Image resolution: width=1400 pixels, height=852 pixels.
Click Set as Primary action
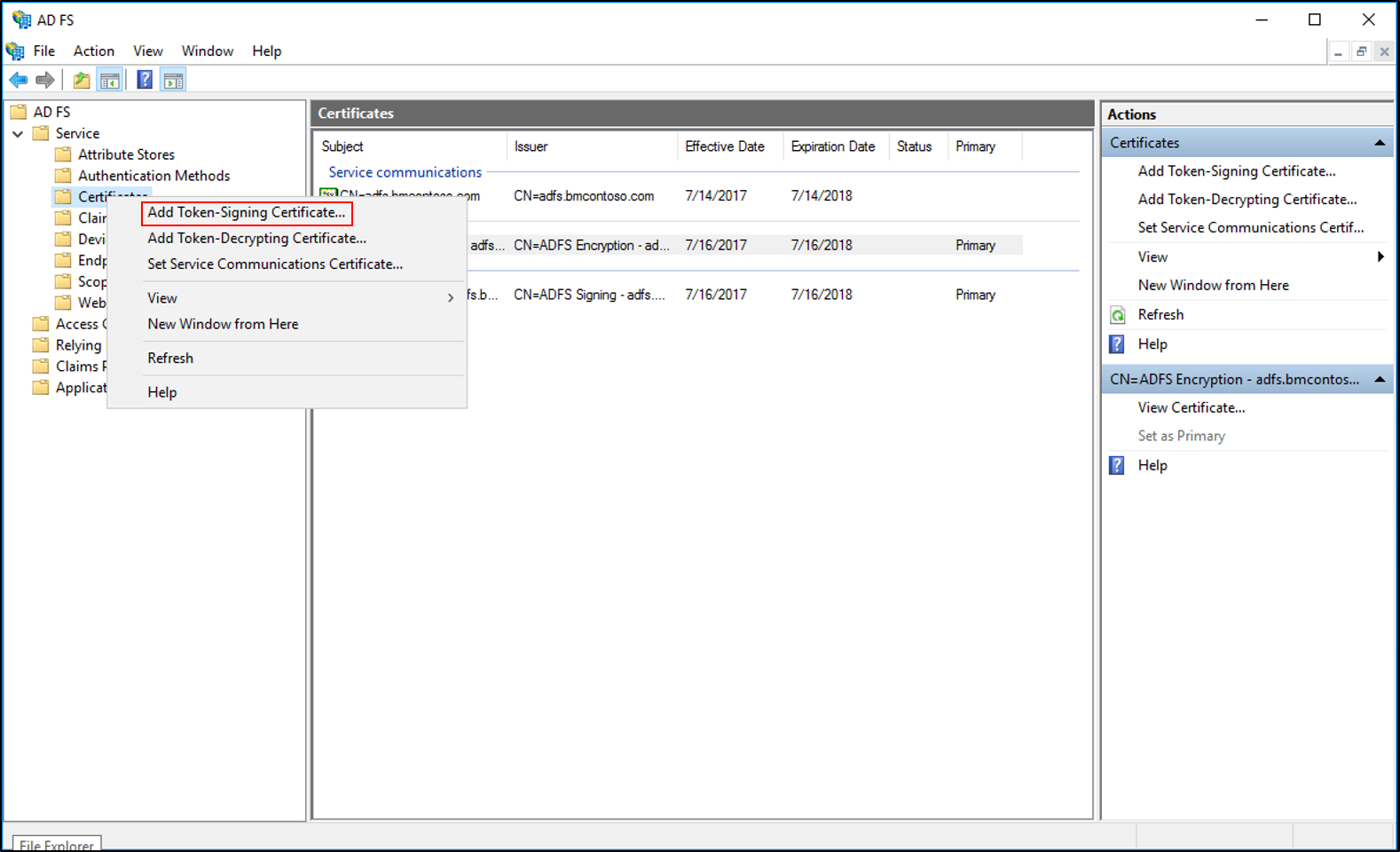point(1182,437)
